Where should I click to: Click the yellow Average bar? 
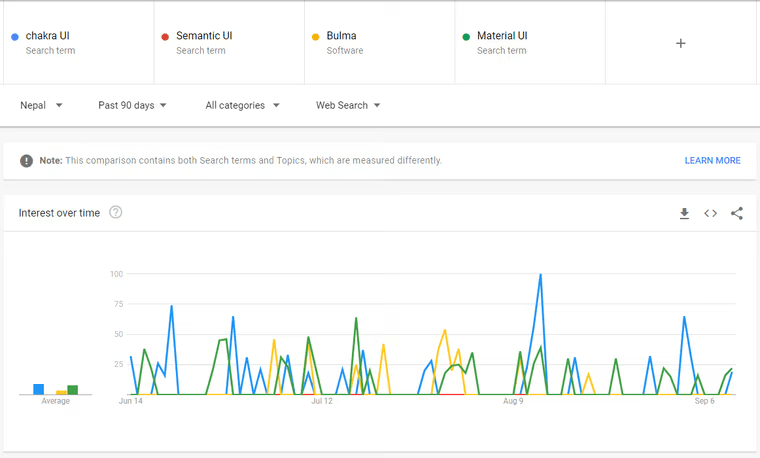coord(61,393)
